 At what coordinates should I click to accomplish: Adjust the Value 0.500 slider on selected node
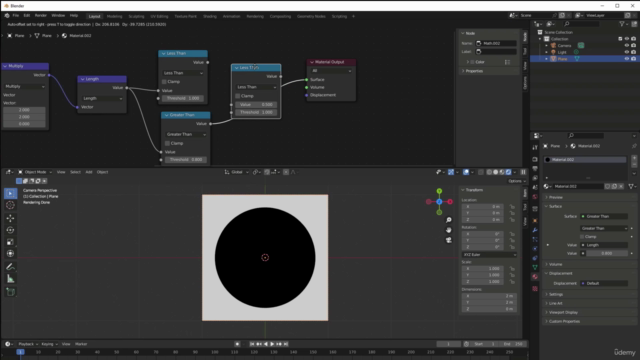coord(256,104)
